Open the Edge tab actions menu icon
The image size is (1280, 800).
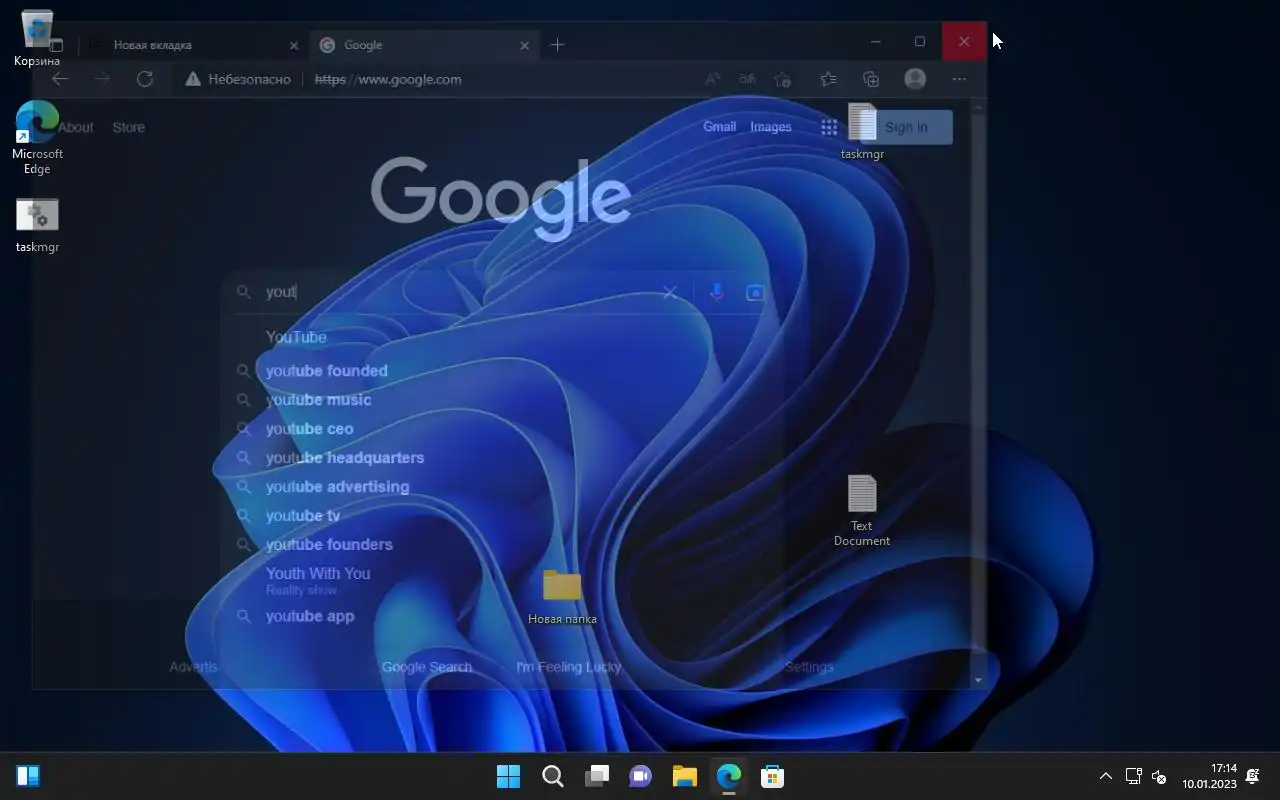[x=56, y=45]
